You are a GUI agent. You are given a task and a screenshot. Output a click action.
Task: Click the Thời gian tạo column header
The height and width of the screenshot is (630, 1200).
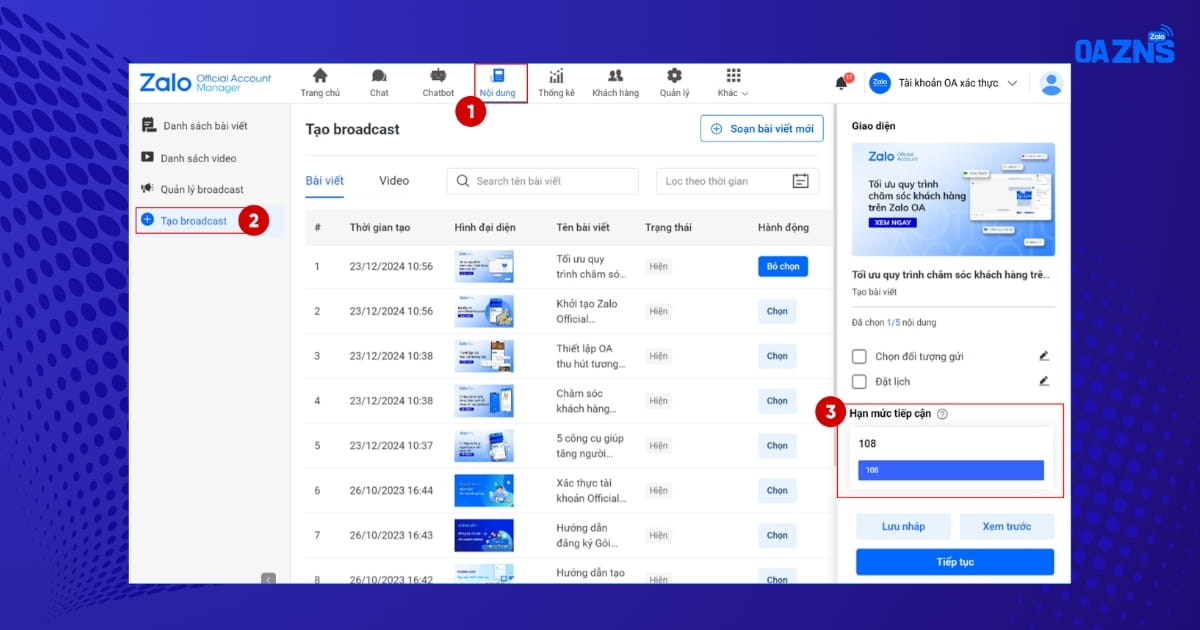(x=380, y=228)
